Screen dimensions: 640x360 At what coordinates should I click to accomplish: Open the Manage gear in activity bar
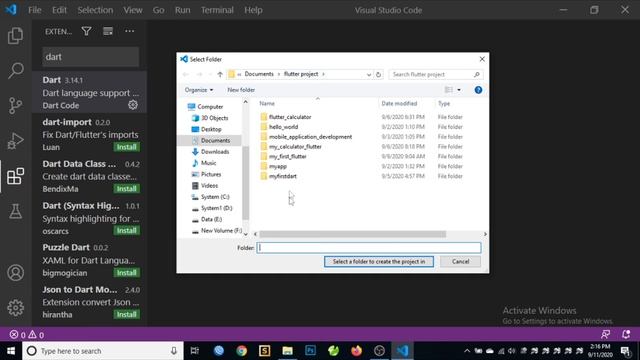16,308
